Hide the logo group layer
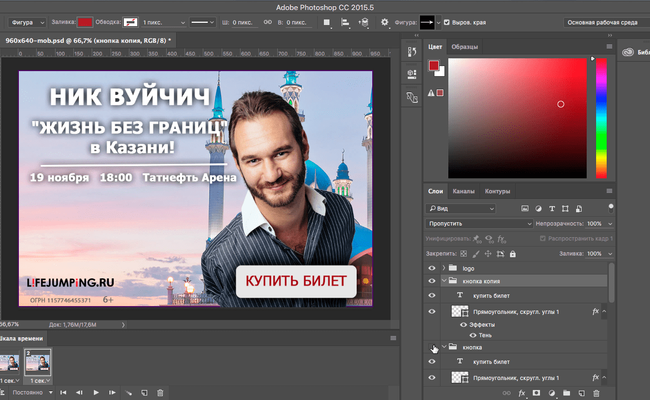 click(432, 268)
